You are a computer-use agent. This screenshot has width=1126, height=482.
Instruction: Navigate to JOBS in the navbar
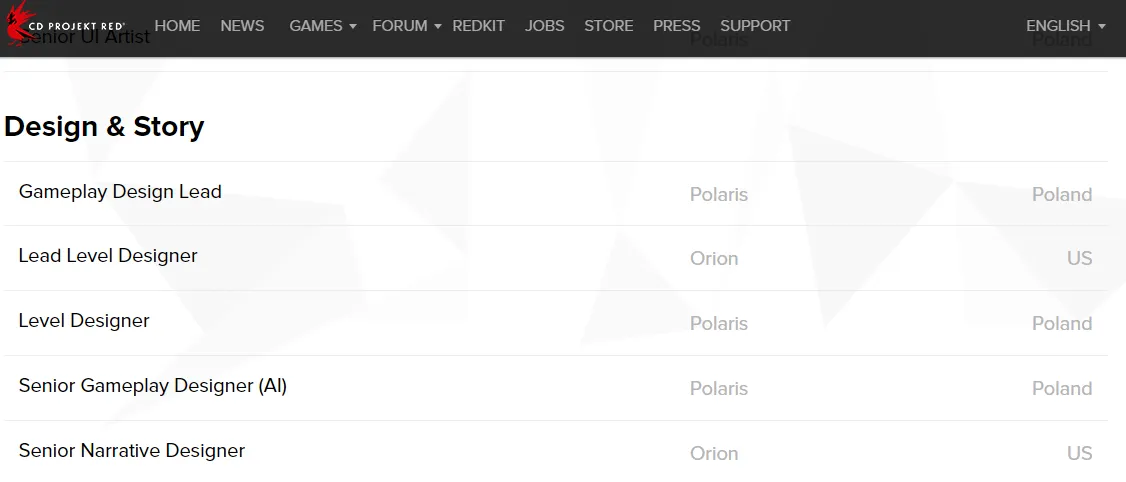[x=544, y=26]
